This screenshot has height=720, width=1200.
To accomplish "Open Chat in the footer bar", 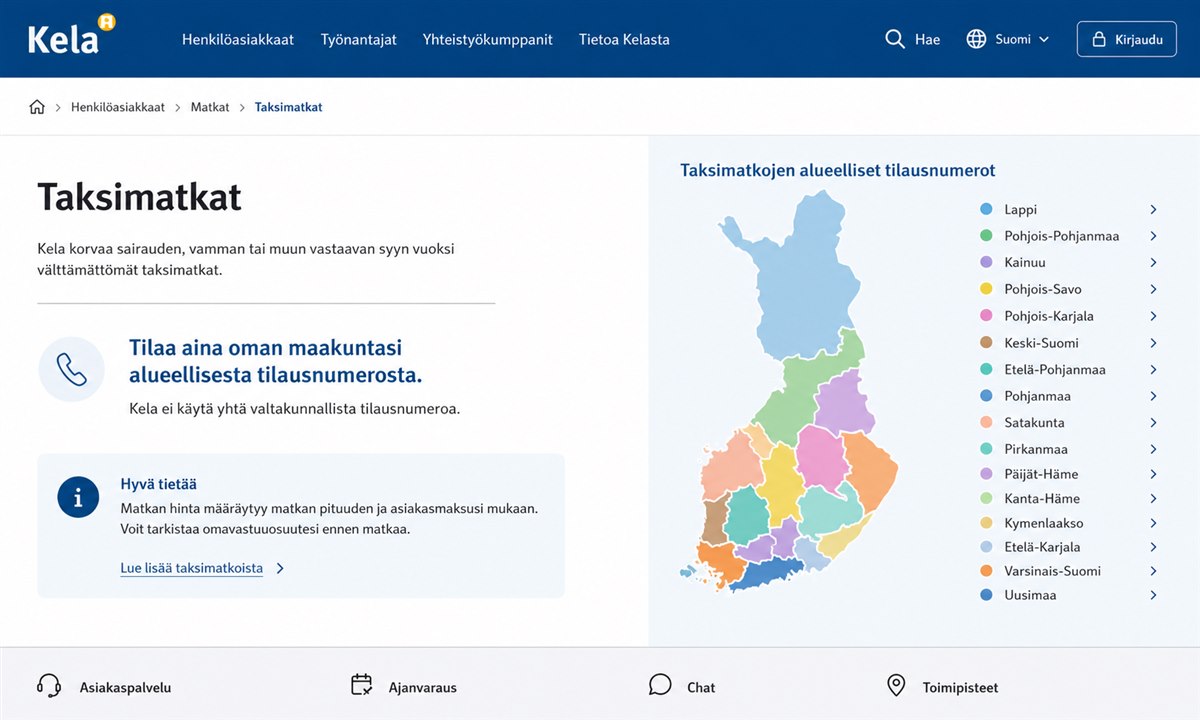I will coord(682,687).
